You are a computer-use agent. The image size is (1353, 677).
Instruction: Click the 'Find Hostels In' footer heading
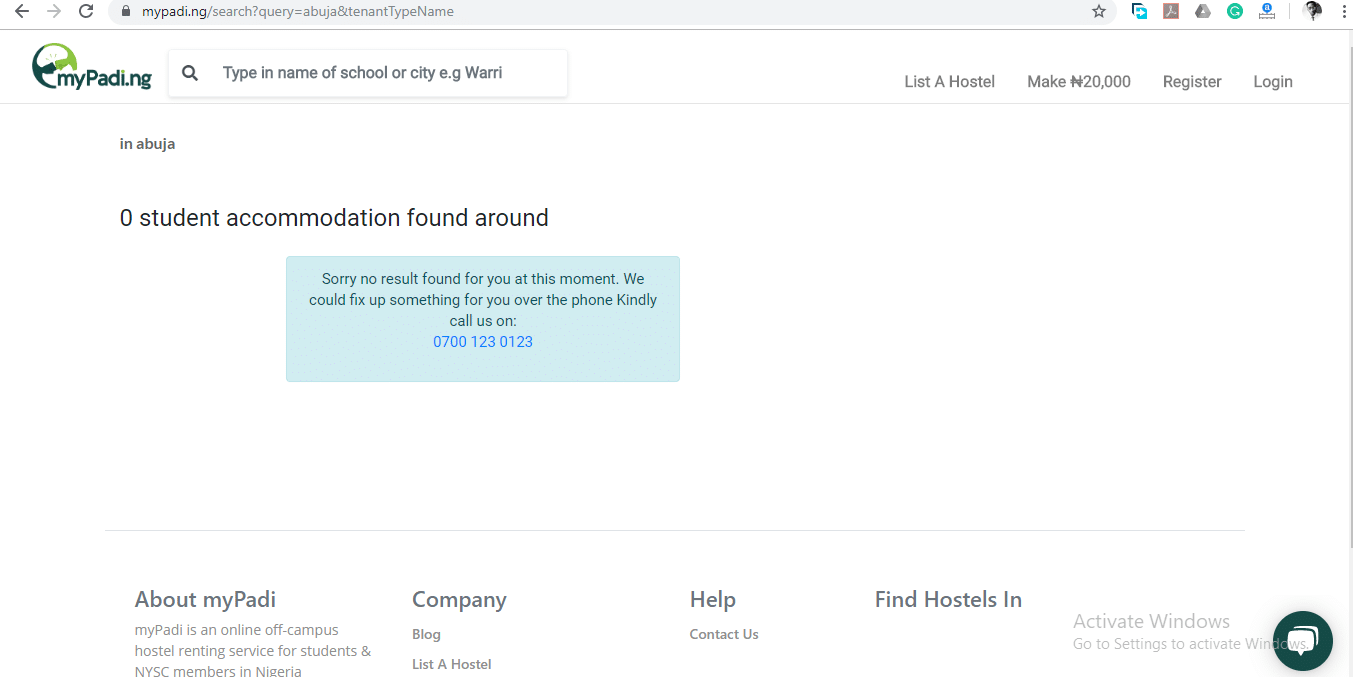(x=948, y=600)
